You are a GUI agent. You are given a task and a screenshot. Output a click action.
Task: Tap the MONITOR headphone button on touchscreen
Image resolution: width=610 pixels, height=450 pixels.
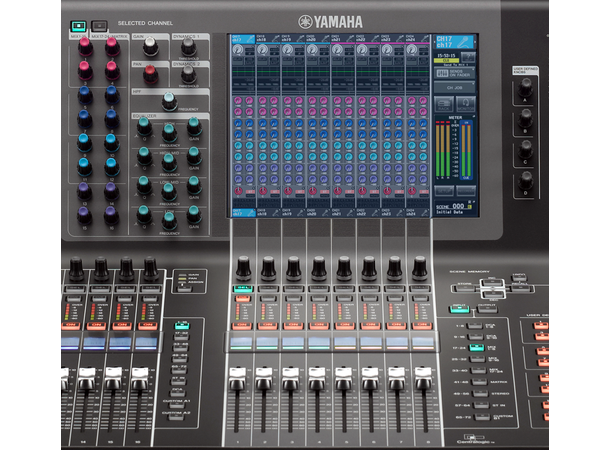click(x=466, y=105)
